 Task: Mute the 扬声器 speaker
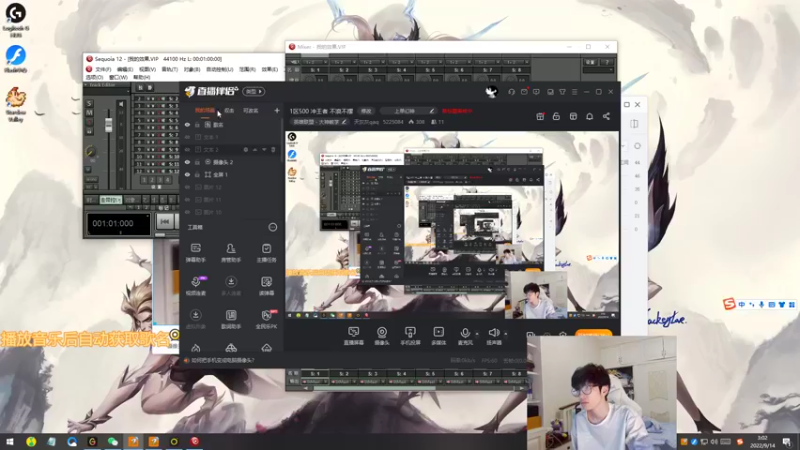tap(493, 336)
